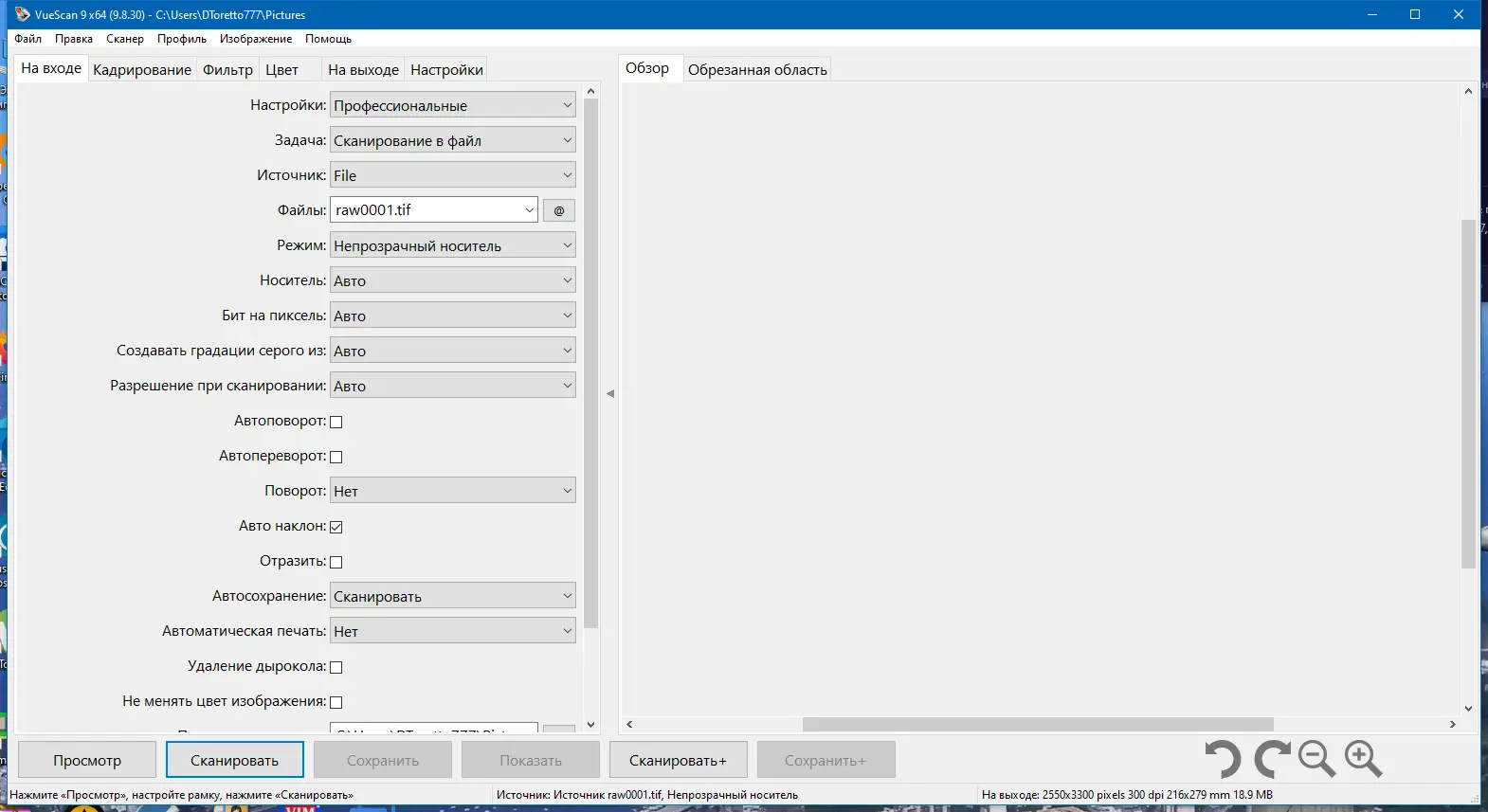The image size is (1488, 812).
Task: Open the Файлы combo box raw0001.tif
Action: tap(434, 210)
